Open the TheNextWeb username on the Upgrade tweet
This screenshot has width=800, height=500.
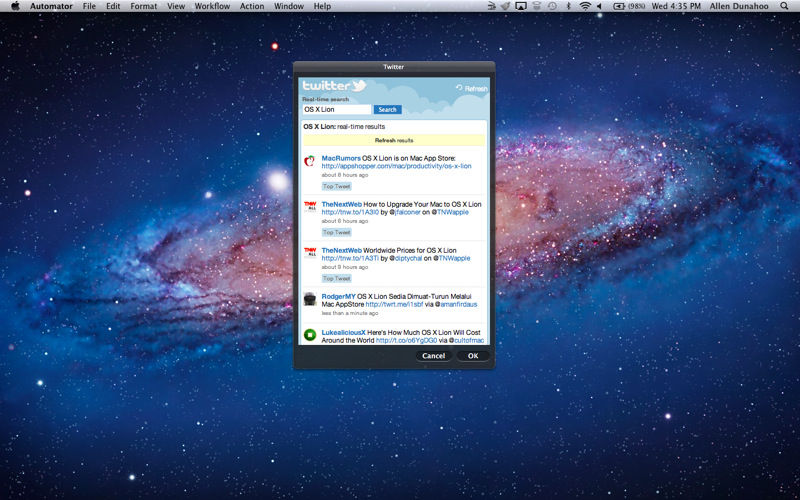coord(341,204)
